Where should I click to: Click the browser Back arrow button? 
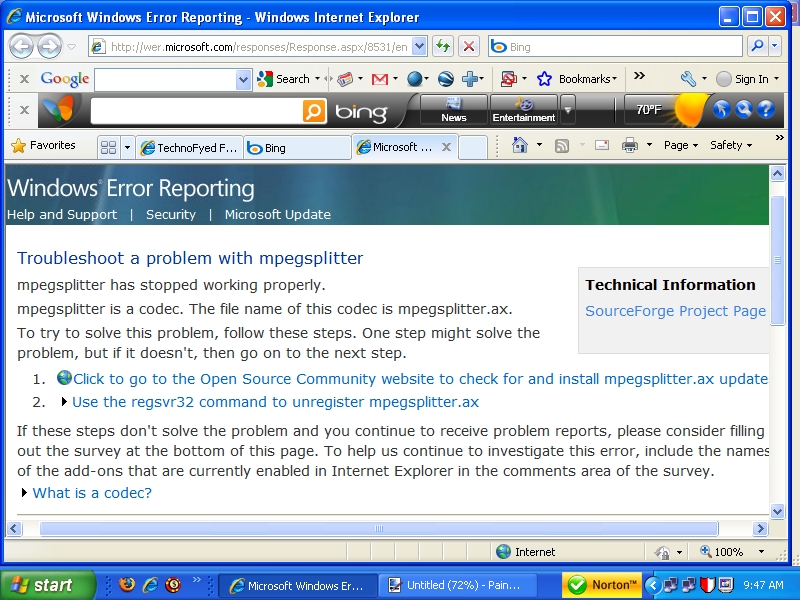pyautogui.click(x=21, y=47)
